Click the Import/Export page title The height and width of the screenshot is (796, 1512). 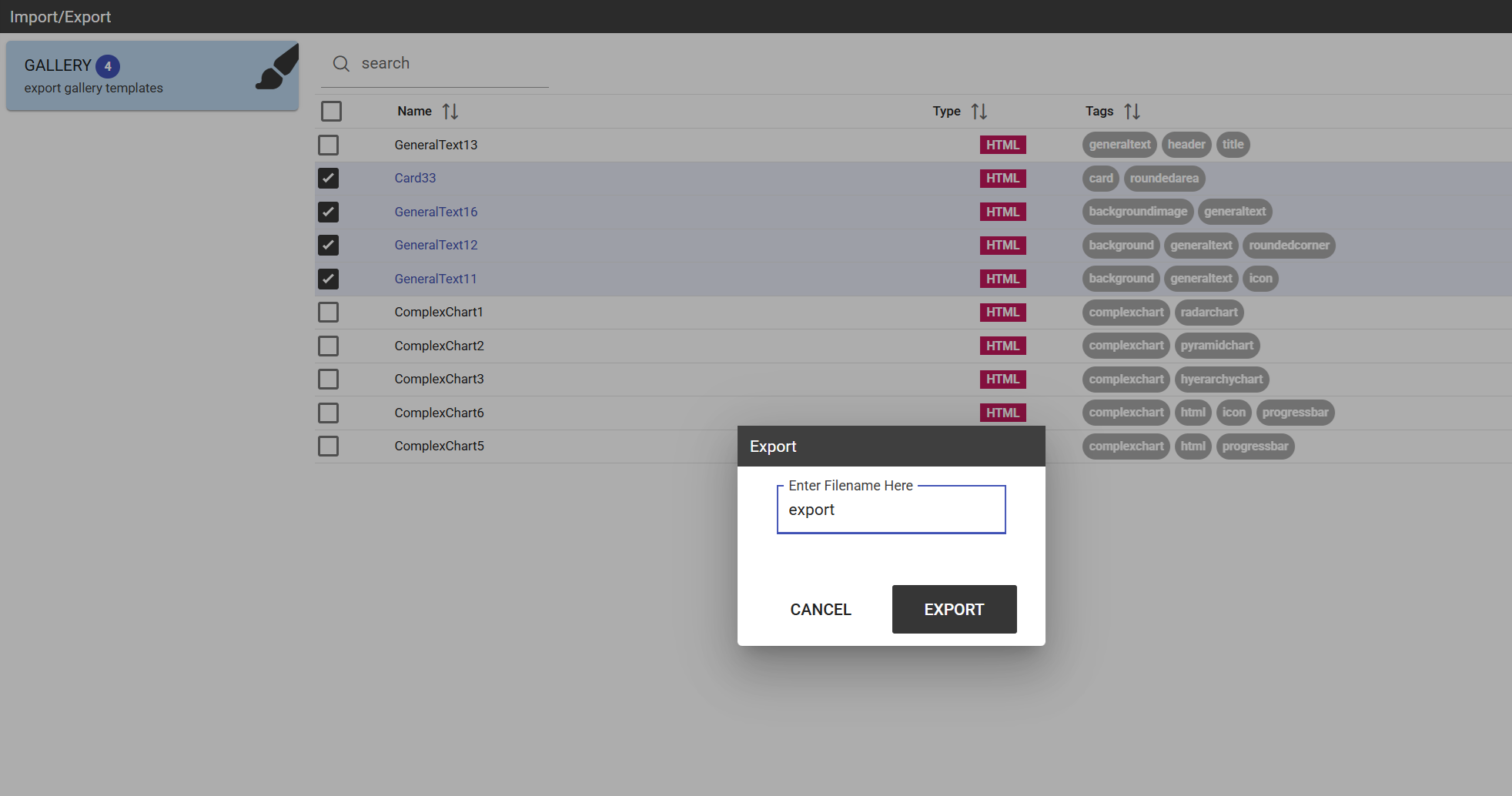click(x=60, y=17)
